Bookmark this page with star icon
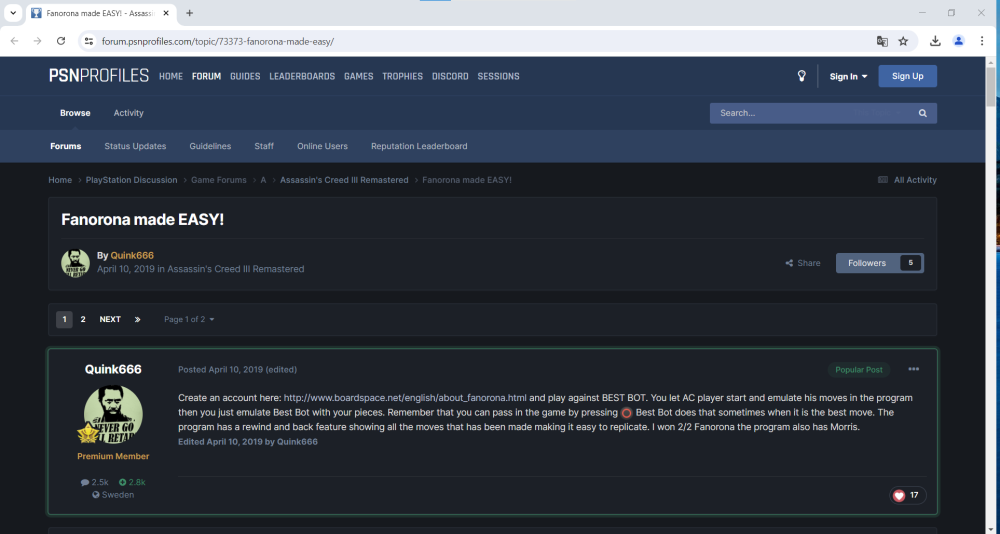 click(x=903, y=41)
